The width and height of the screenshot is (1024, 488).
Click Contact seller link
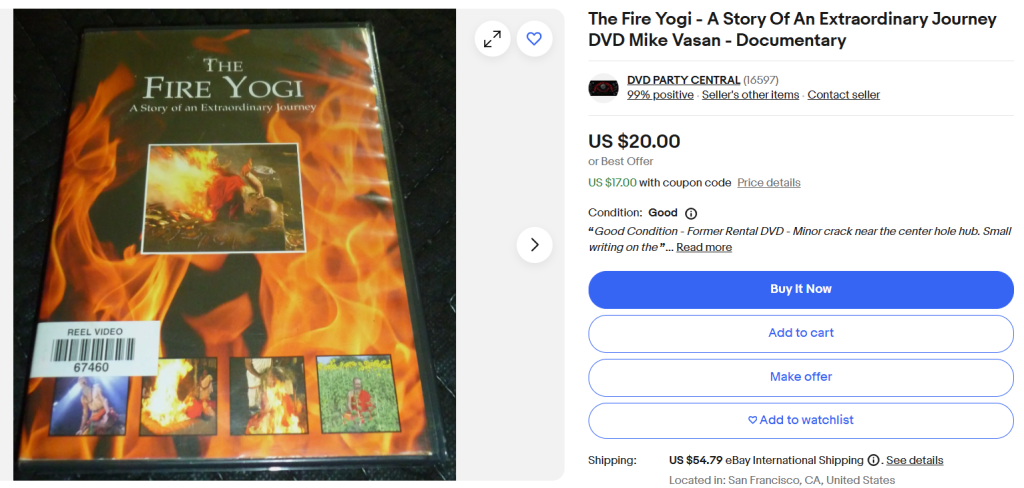(844, 95)
